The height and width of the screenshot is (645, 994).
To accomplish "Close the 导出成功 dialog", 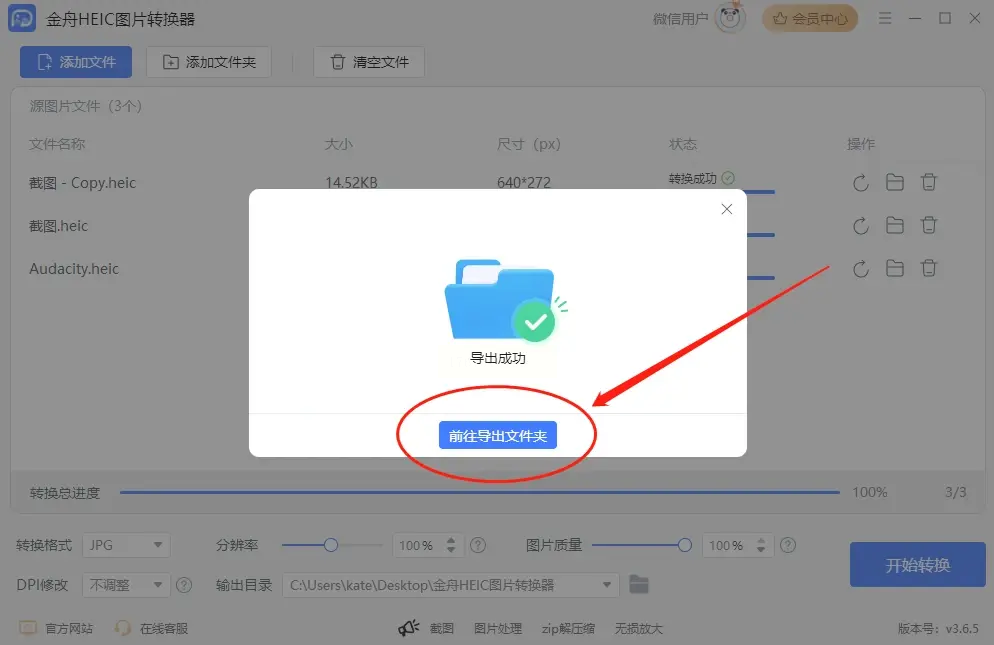I will (726, 209).
